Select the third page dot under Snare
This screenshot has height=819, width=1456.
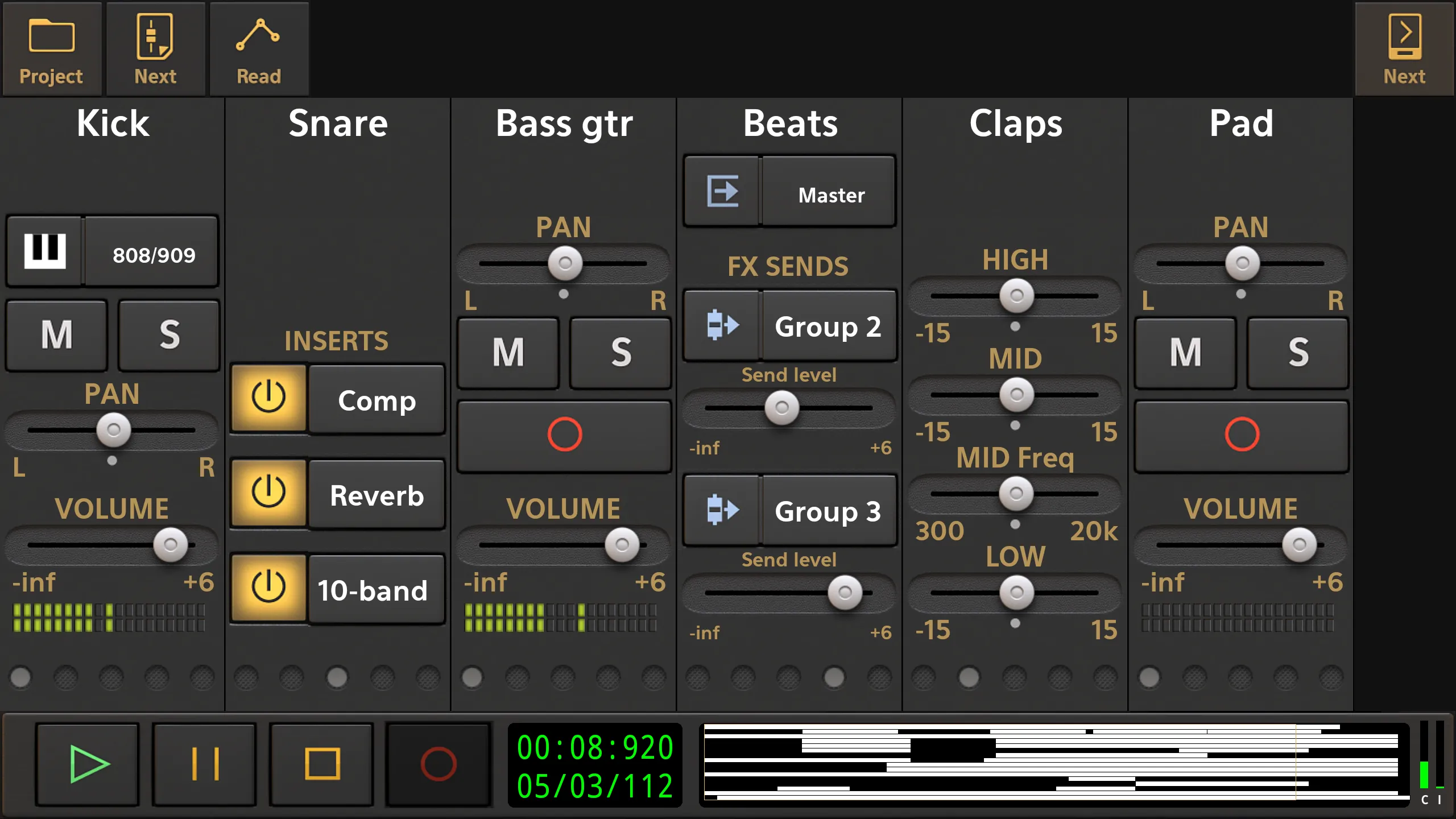pyautogui.click(x=337, y=677)
